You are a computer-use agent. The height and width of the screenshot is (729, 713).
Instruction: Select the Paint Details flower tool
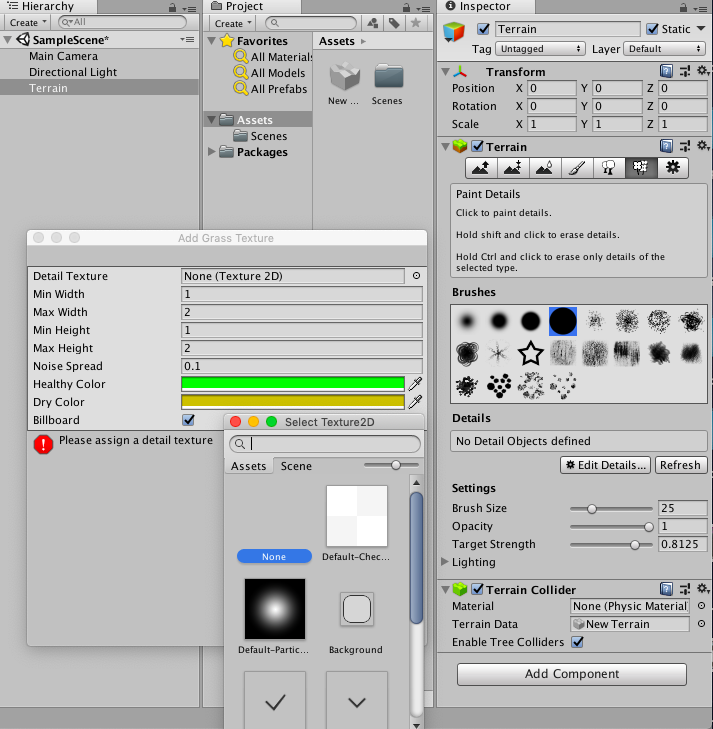coord(641,168)
